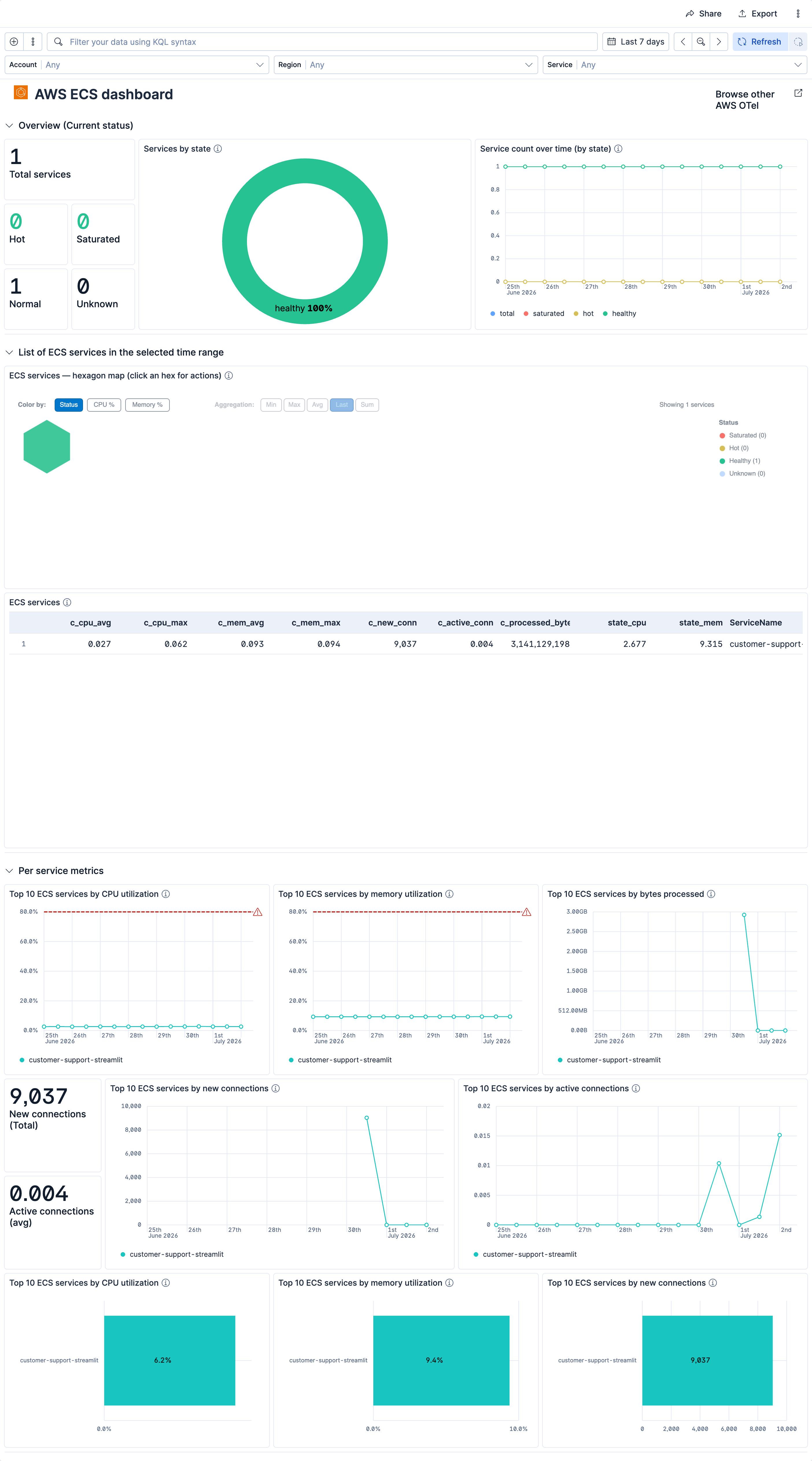Show info for Service count over time
The width and height of the screenshot is (812, 1461).
(618, 149)
